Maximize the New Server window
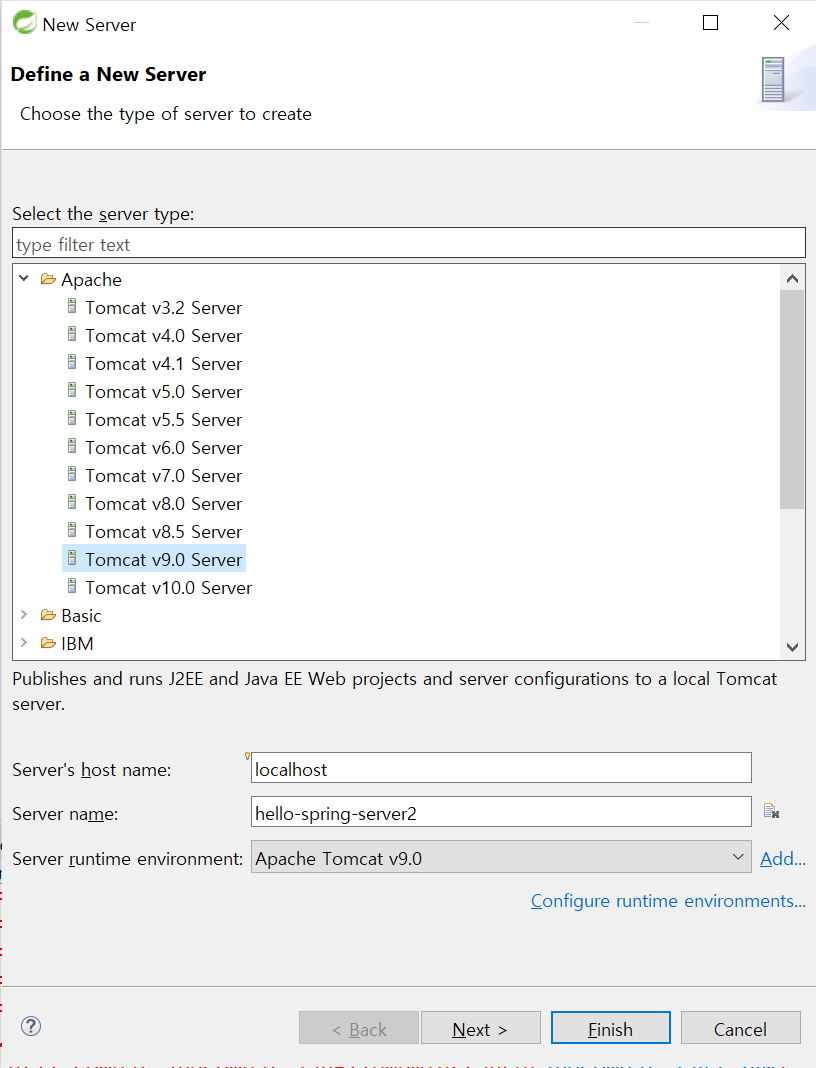The width and height of the screenshot is (816, 1068). pyautogui.click(x=710, y=22)
